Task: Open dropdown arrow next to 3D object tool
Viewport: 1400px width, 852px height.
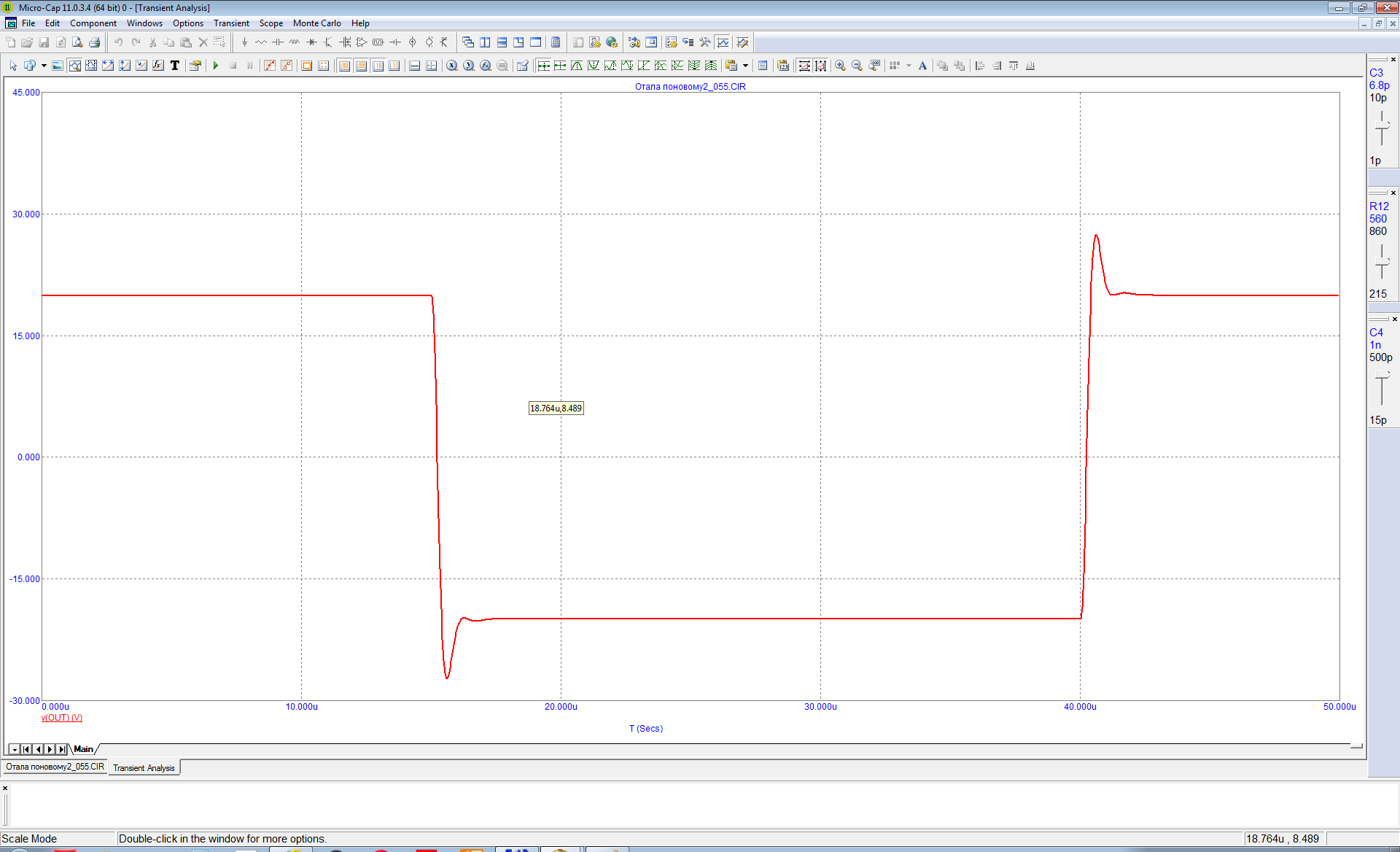Action: coord(44,66)
